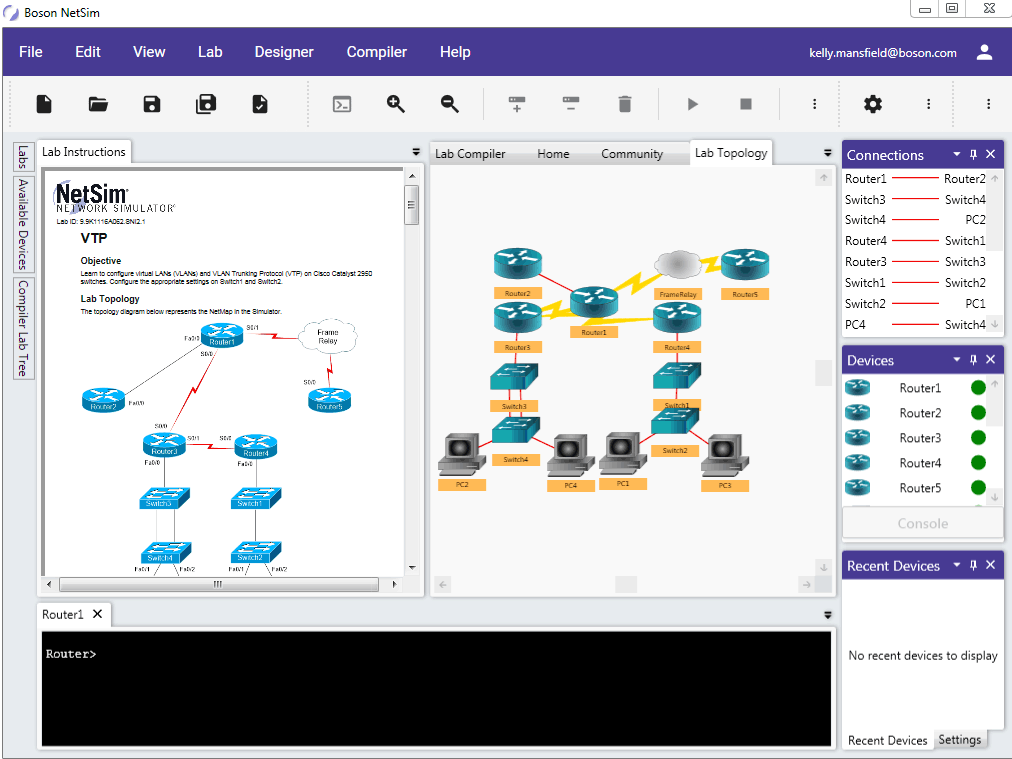Open the Settings gear icon
Image resolution: width=1012 pixels, height=759 pixels.
tap(873, 104)
